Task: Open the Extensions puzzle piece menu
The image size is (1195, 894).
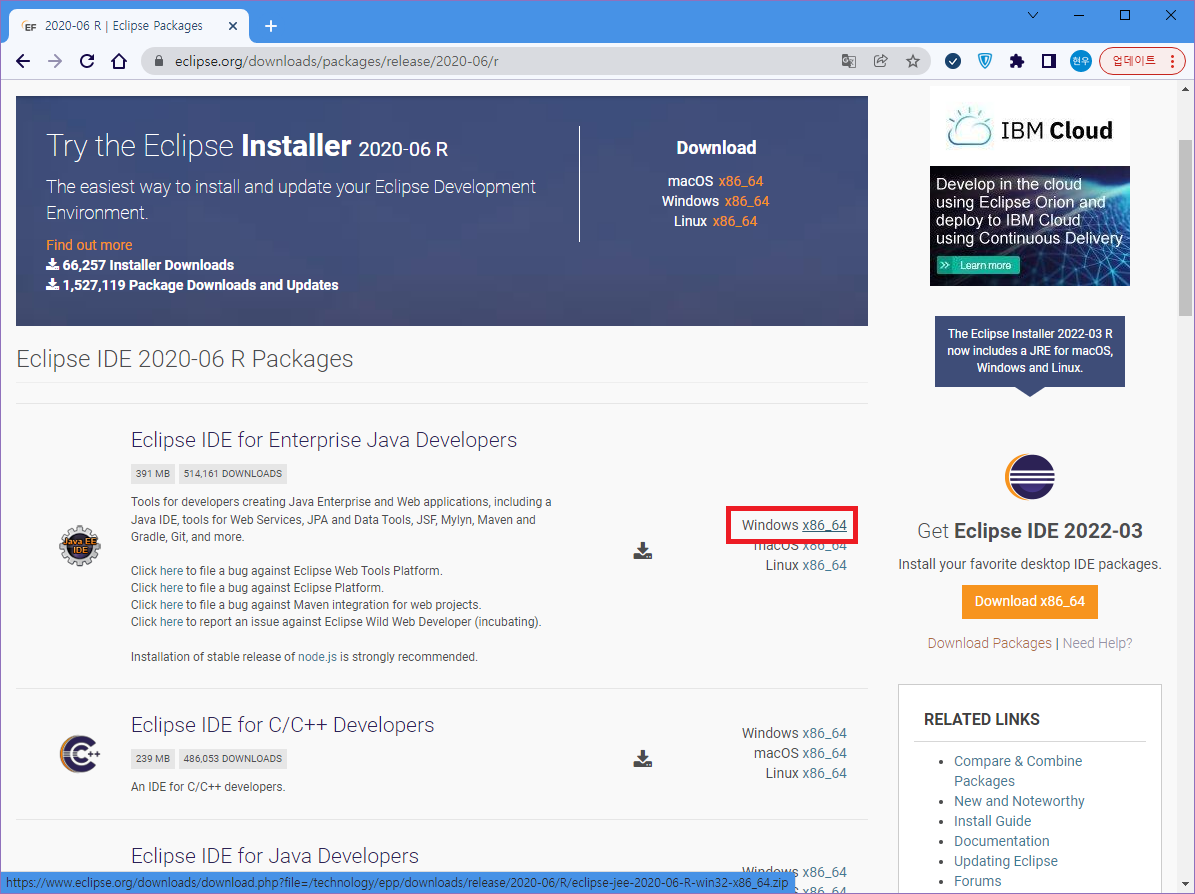Action: [x=1017, y=61]
